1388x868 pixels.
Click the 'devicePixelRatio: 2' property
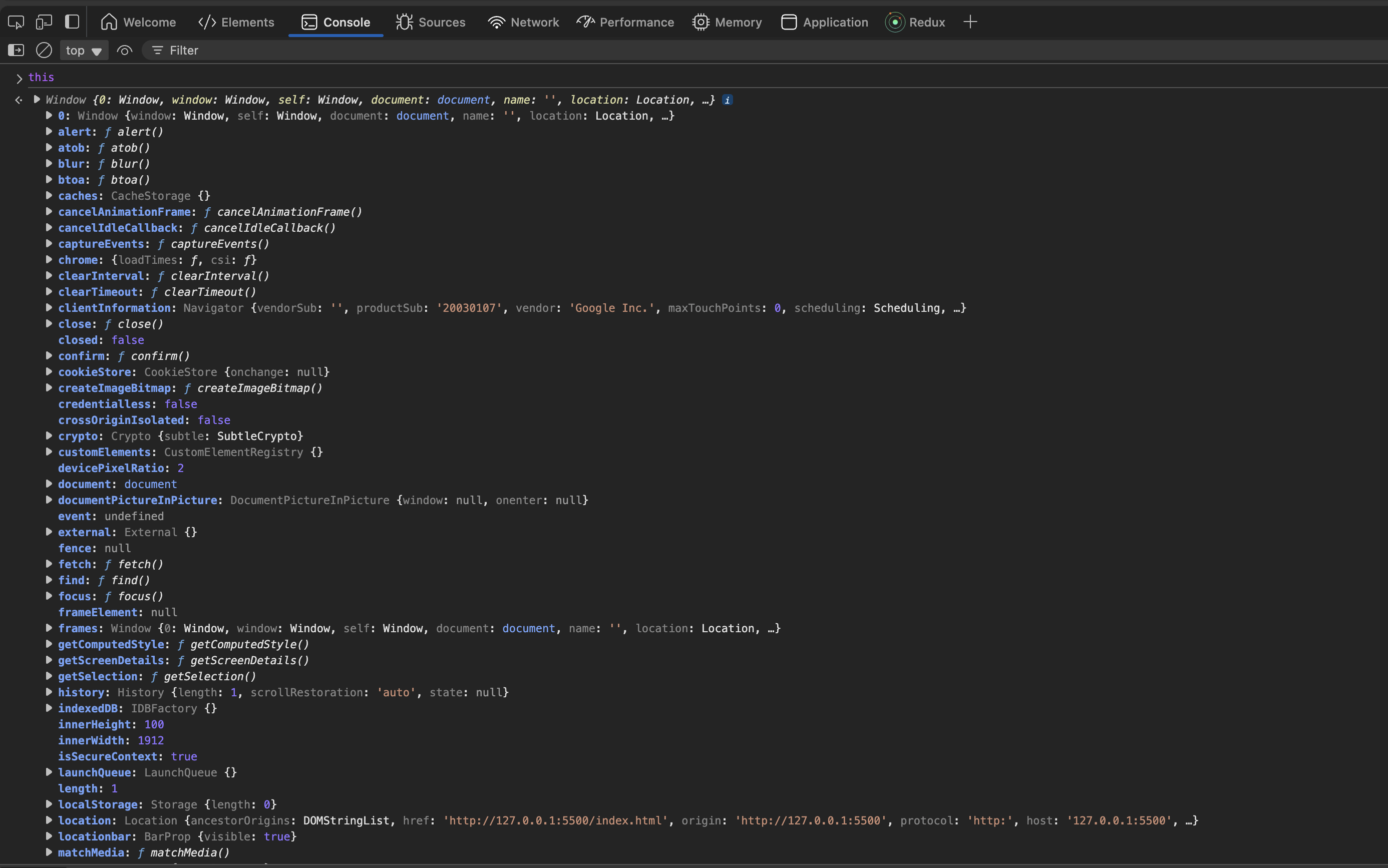click(121, 469)
